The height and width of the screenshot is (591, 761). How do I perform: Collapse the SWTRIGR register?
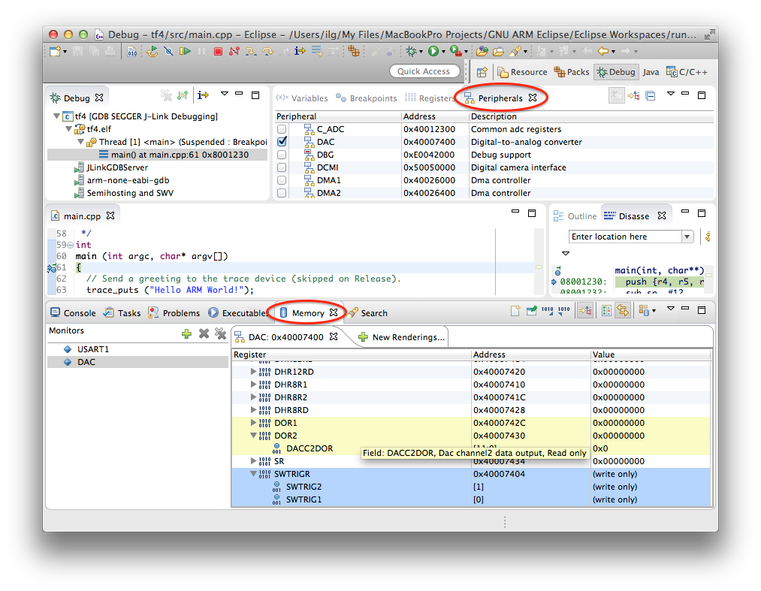point(254,474)
